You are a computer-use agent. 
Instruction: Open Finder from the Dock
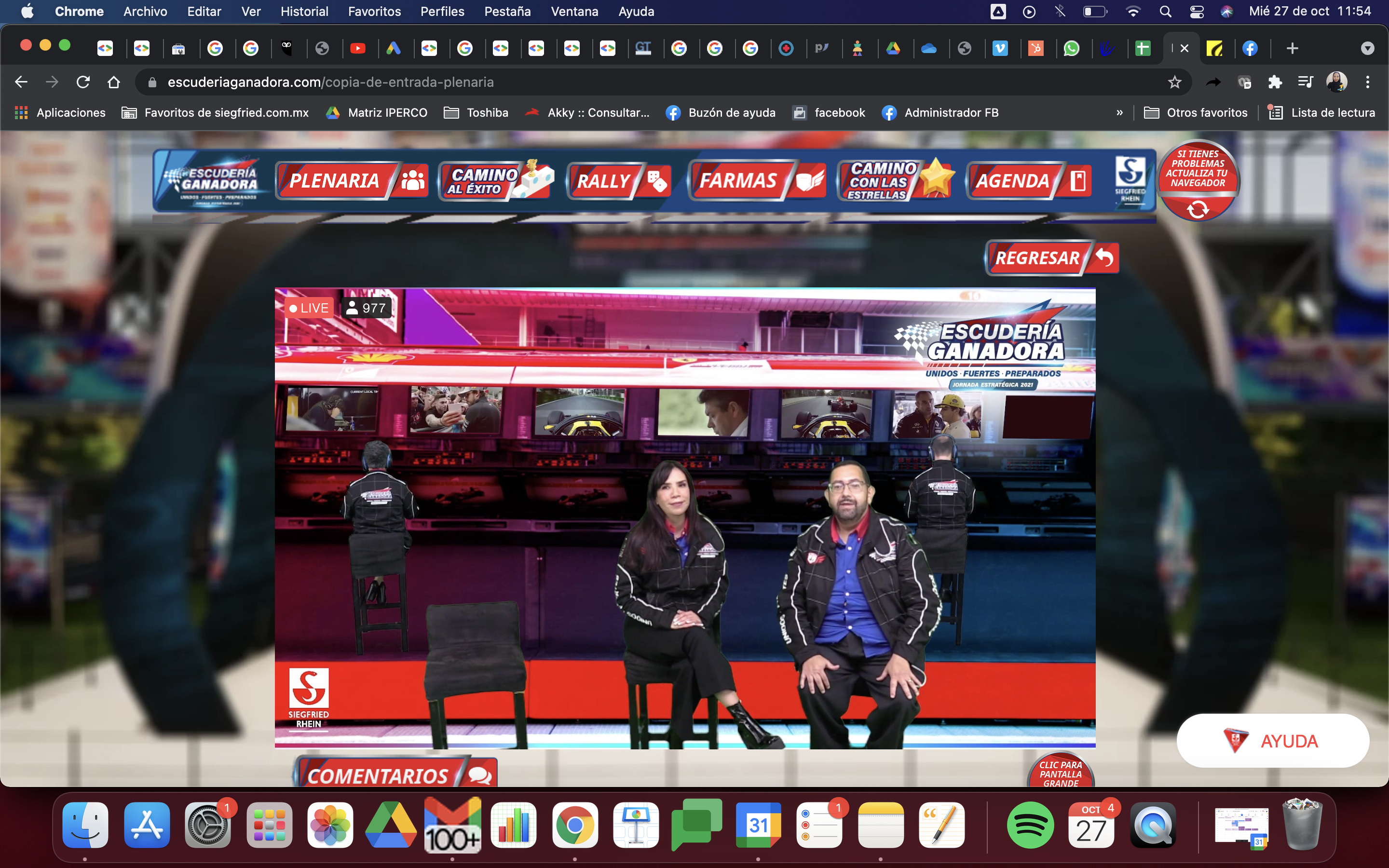[x=85, y=825]
